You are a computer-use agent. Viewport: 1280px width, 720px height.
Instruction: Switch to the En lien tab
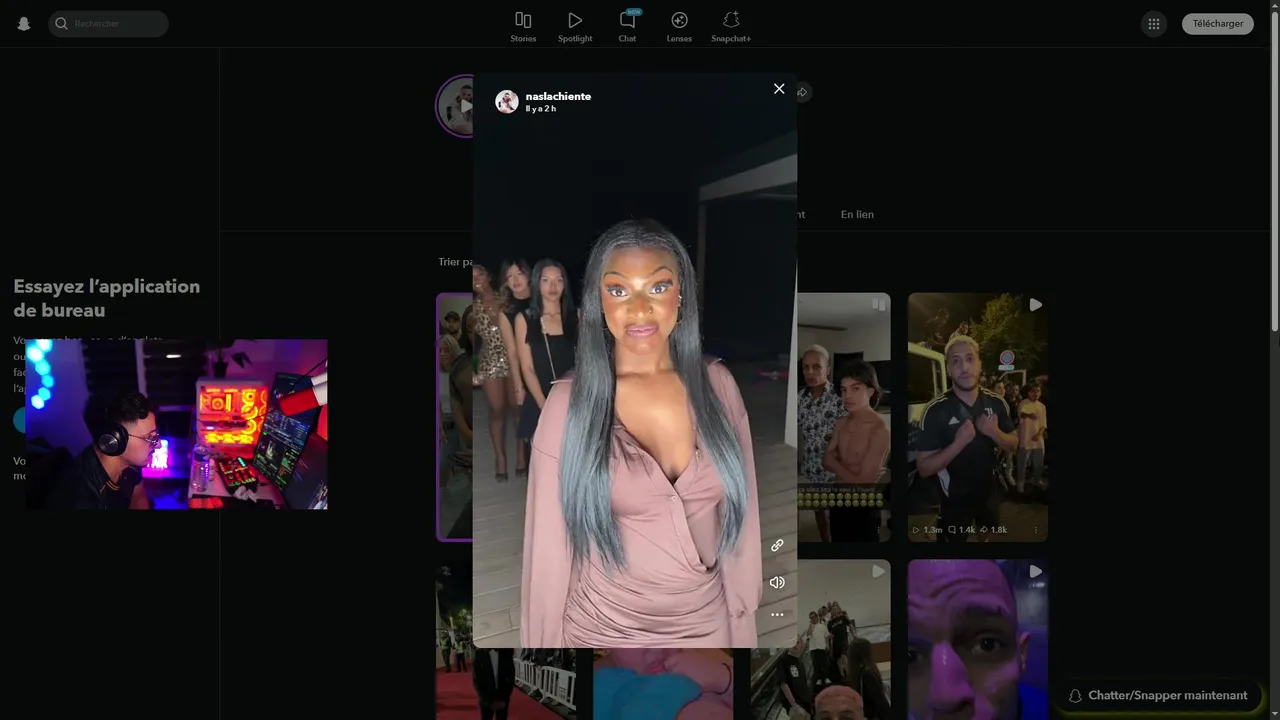click(x=857, y=214)
